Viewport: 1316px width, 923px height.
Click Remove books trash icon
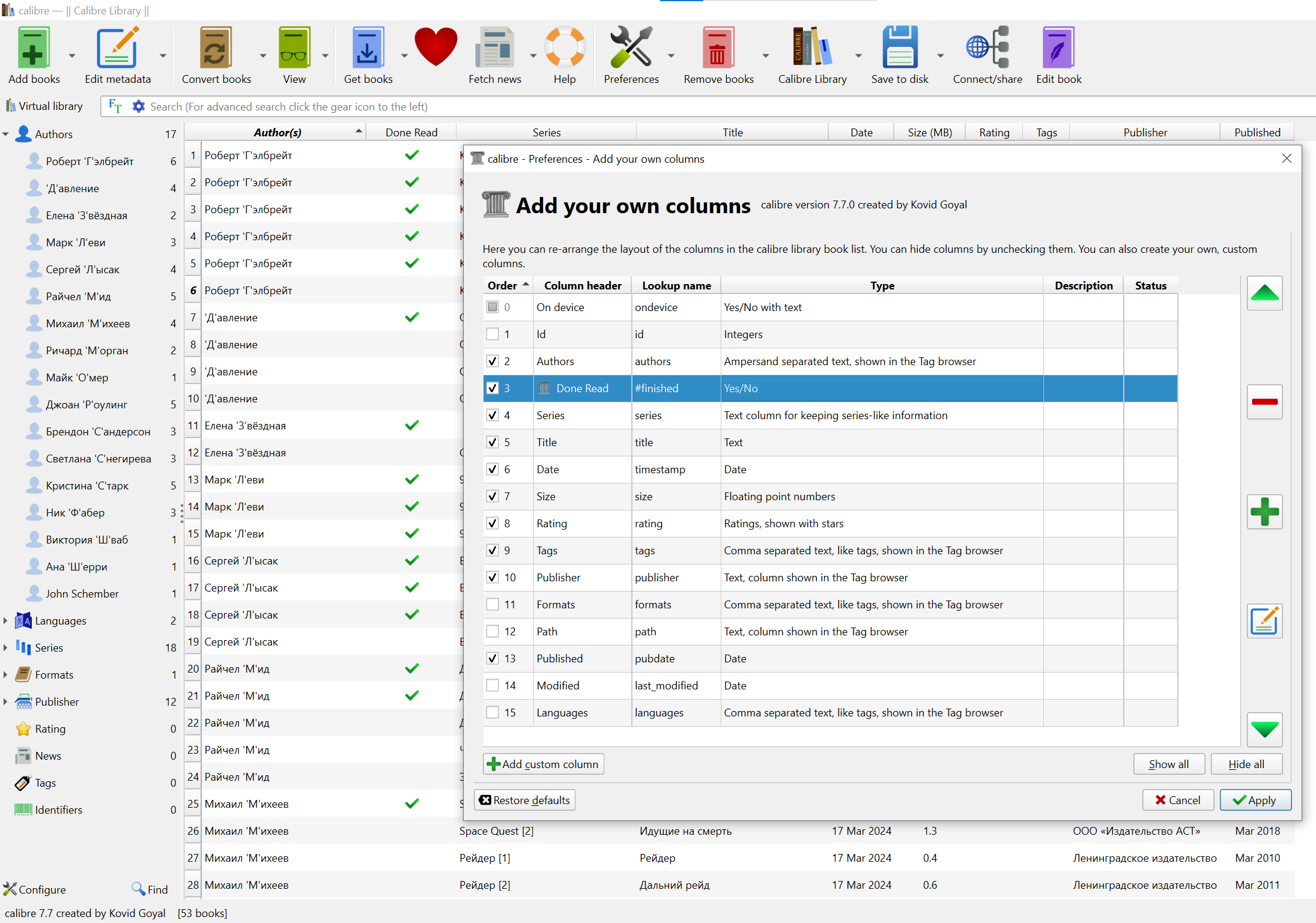click(718, 47)
